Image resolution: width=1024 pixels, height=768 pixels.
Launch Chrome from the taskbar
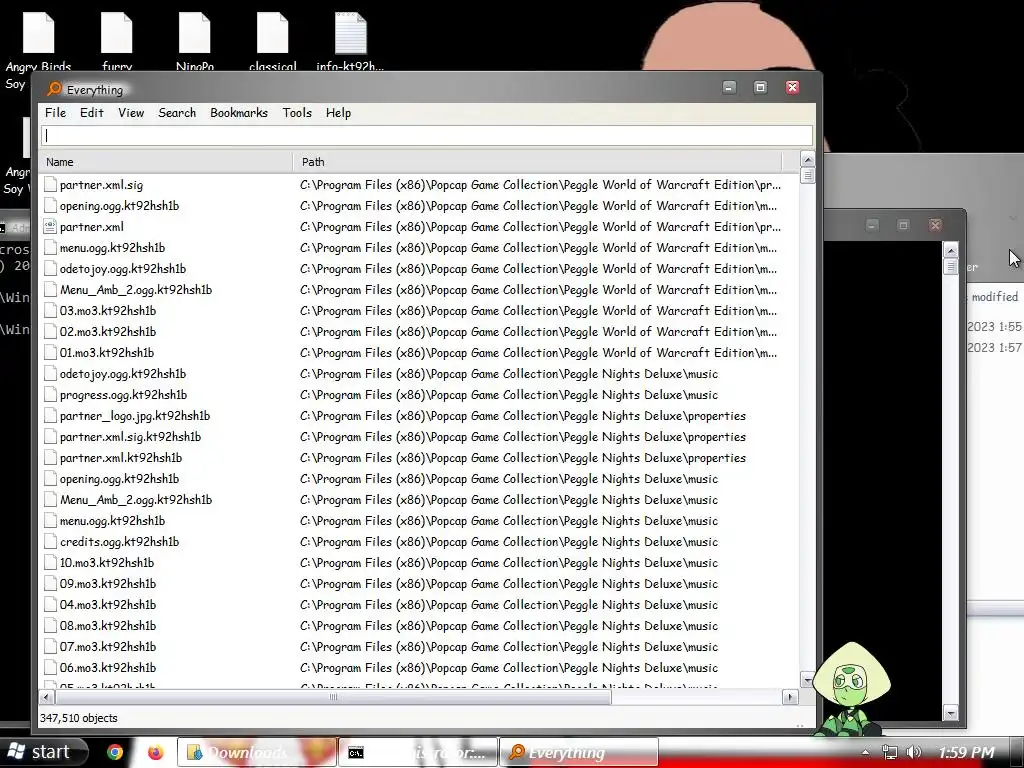pos(115,752)
